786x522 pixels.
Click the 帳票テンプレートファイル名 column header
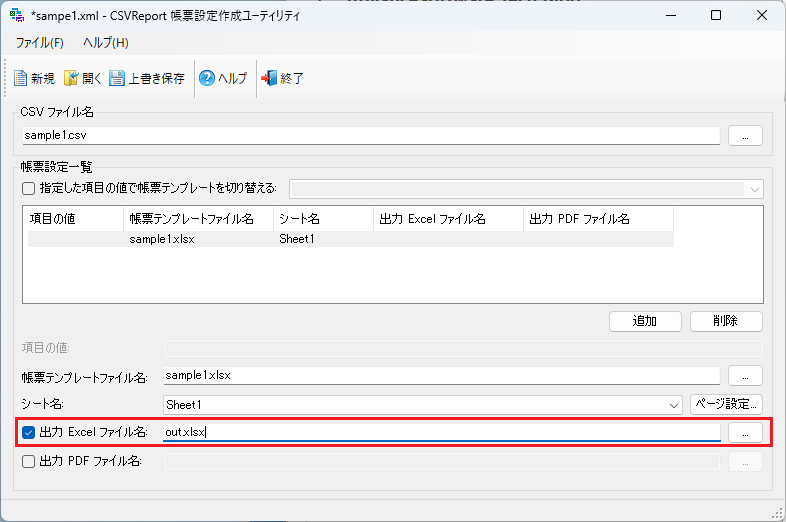tap(199, 219)
